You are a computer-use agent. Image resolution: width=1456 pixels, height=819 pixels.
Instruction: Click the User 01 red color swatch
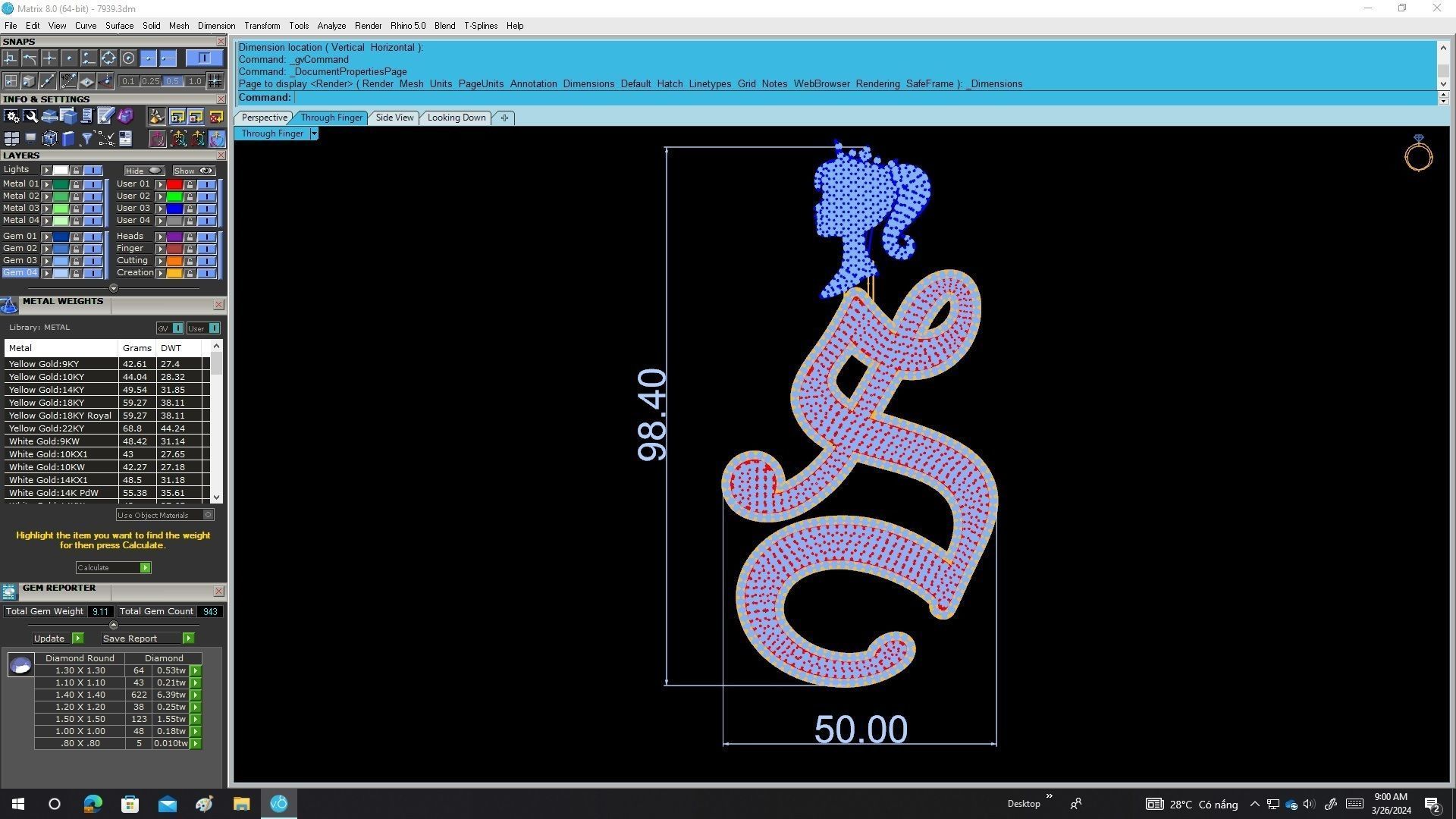[174, 184]
